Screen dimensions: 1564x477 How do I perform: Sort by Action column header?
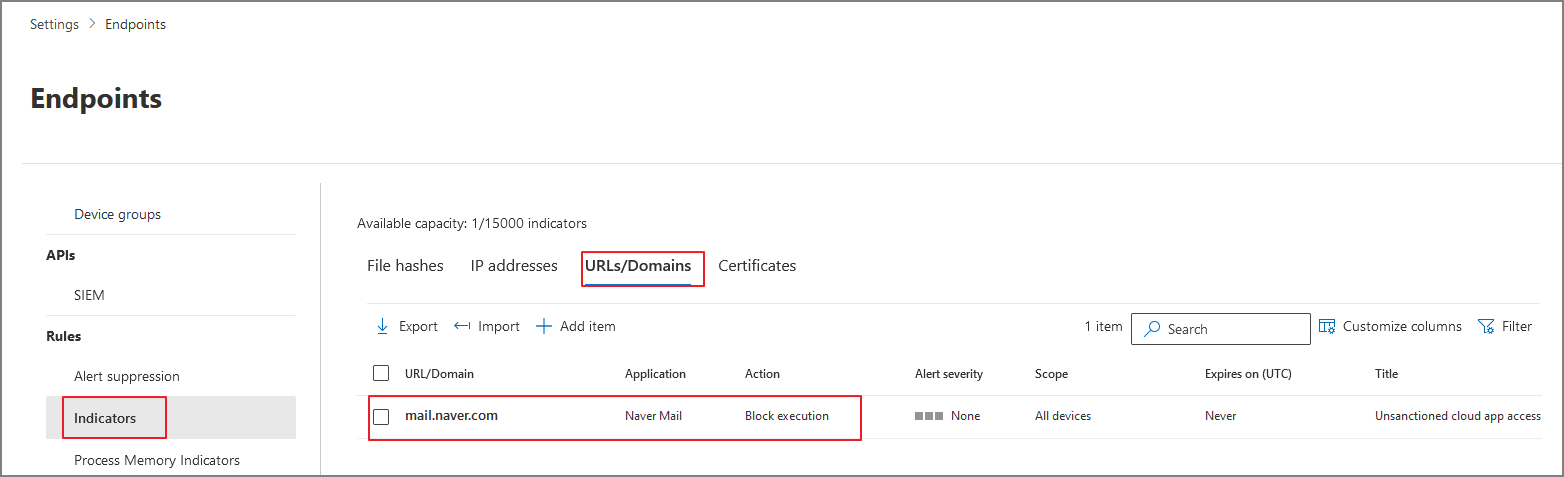pos(762,373)
